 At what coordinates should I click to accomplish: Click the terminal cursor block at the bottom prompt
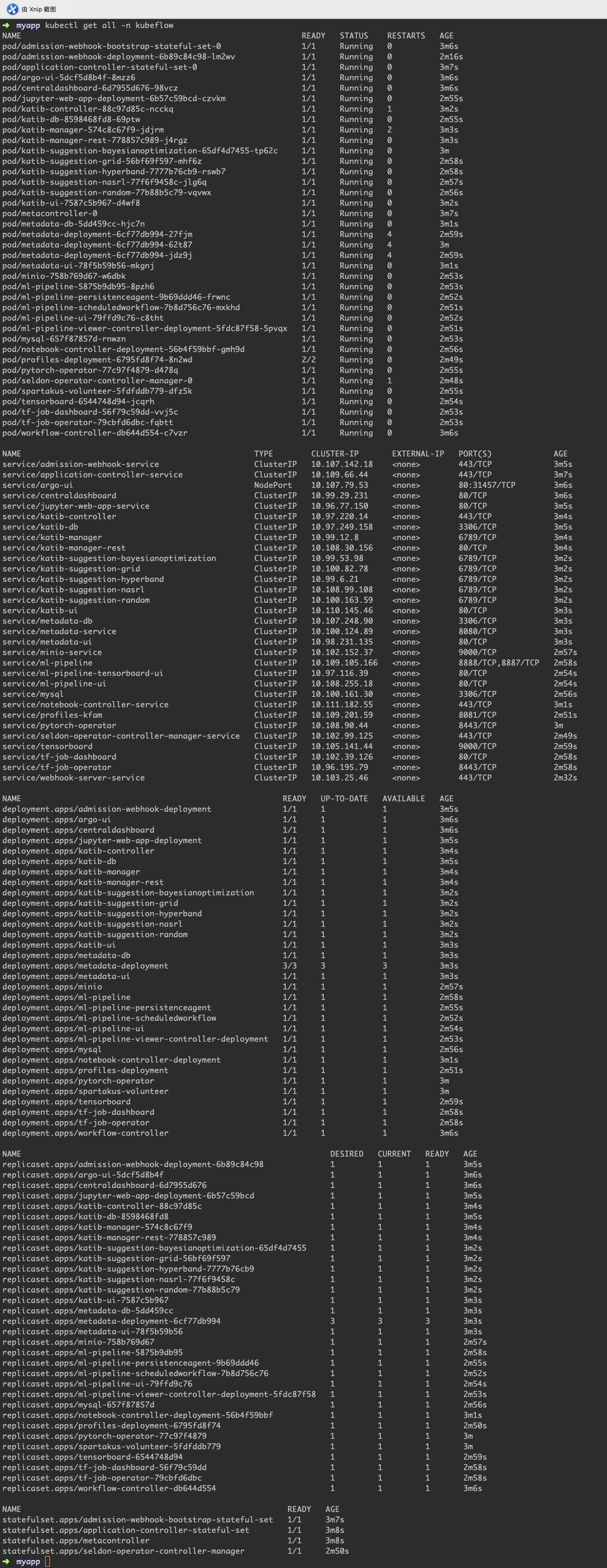point(48,1561)
